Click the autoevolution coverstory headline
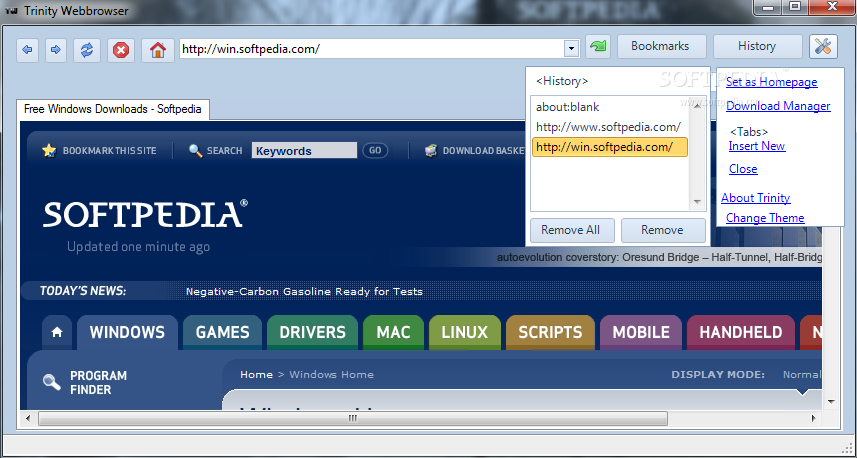Image resolution: width=857 pixels, height=458 pixels. 659,257
